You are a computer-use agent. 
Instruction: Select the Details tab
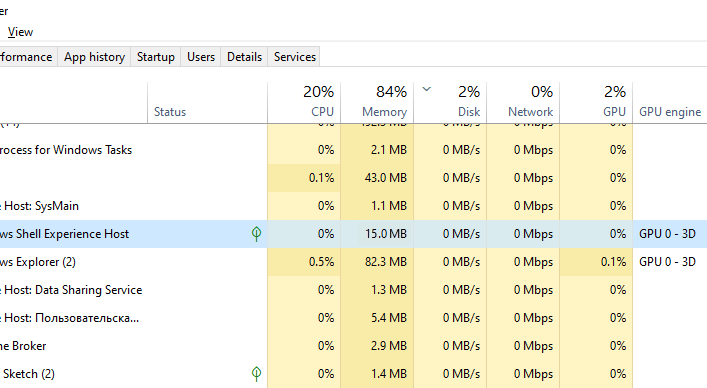[x=244, y=57]
